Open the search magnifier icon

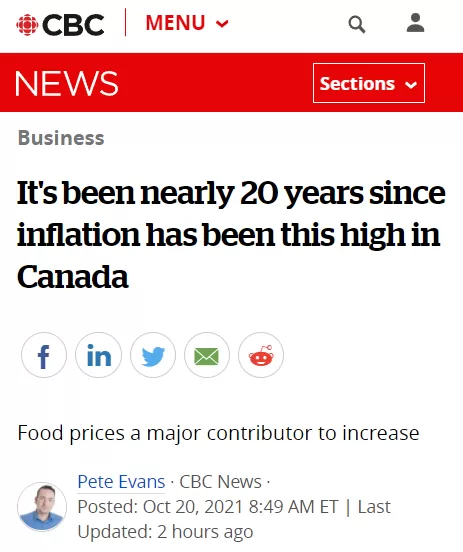357,25
